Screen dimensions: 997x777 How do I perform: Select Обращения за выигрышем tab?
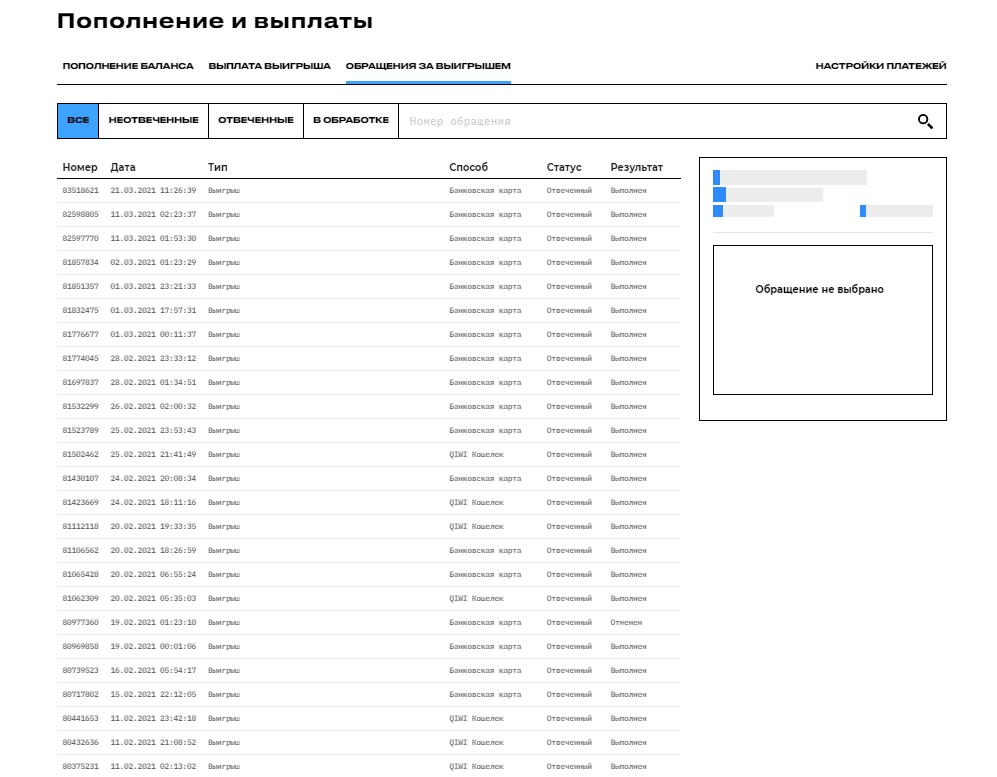point(428,66)
